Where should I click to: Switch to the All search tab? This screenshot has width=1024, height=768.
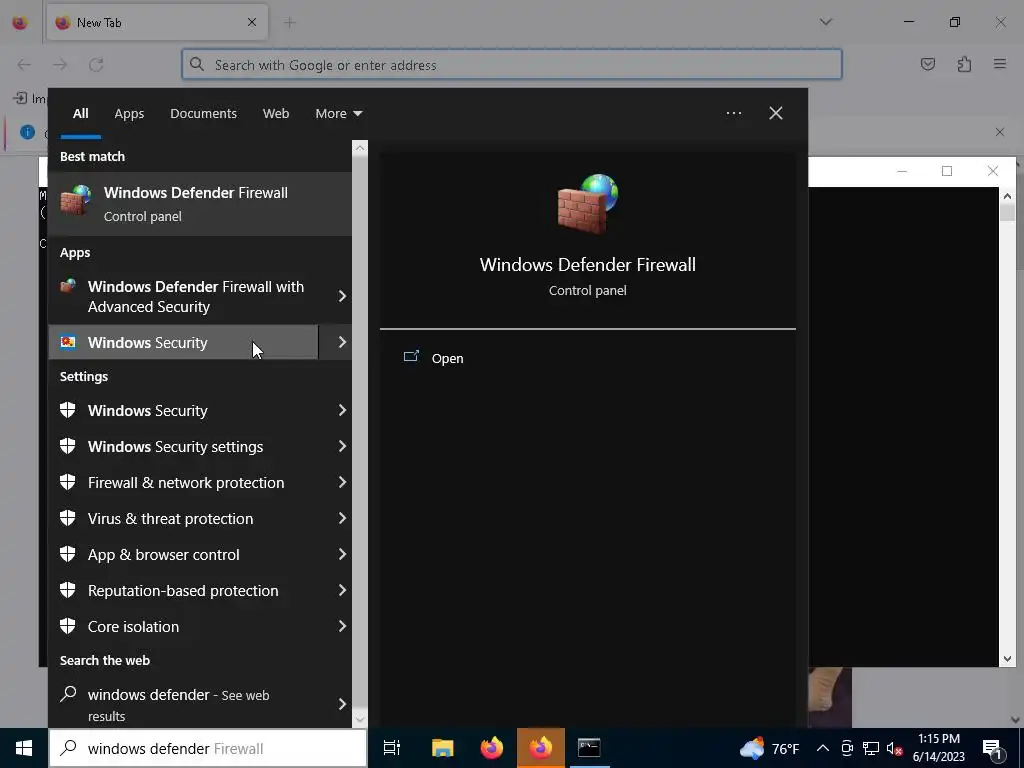click(x=80, y=114)
